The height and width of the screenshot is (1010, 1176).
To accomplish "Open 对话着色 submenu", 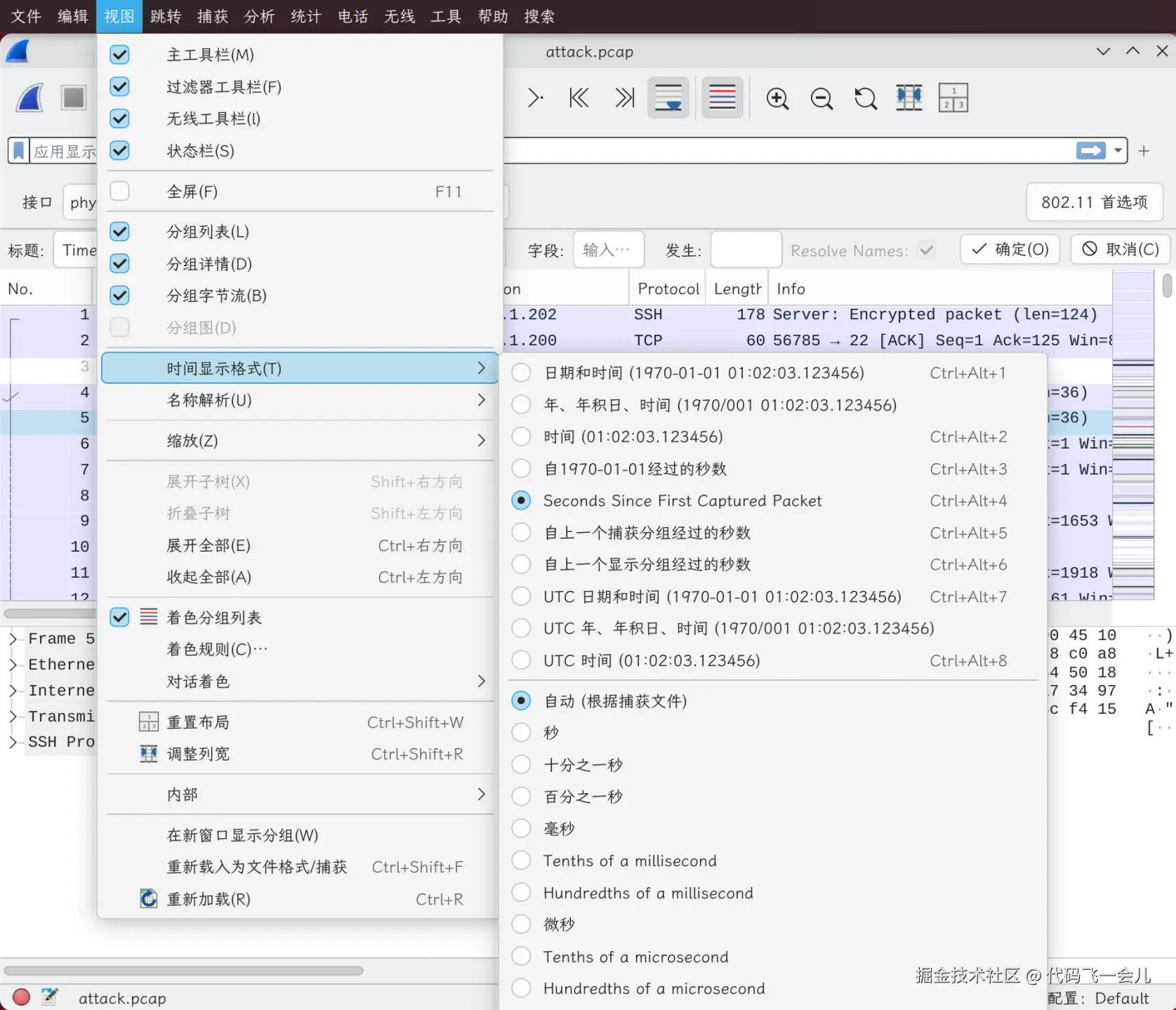I will point(300,682).
